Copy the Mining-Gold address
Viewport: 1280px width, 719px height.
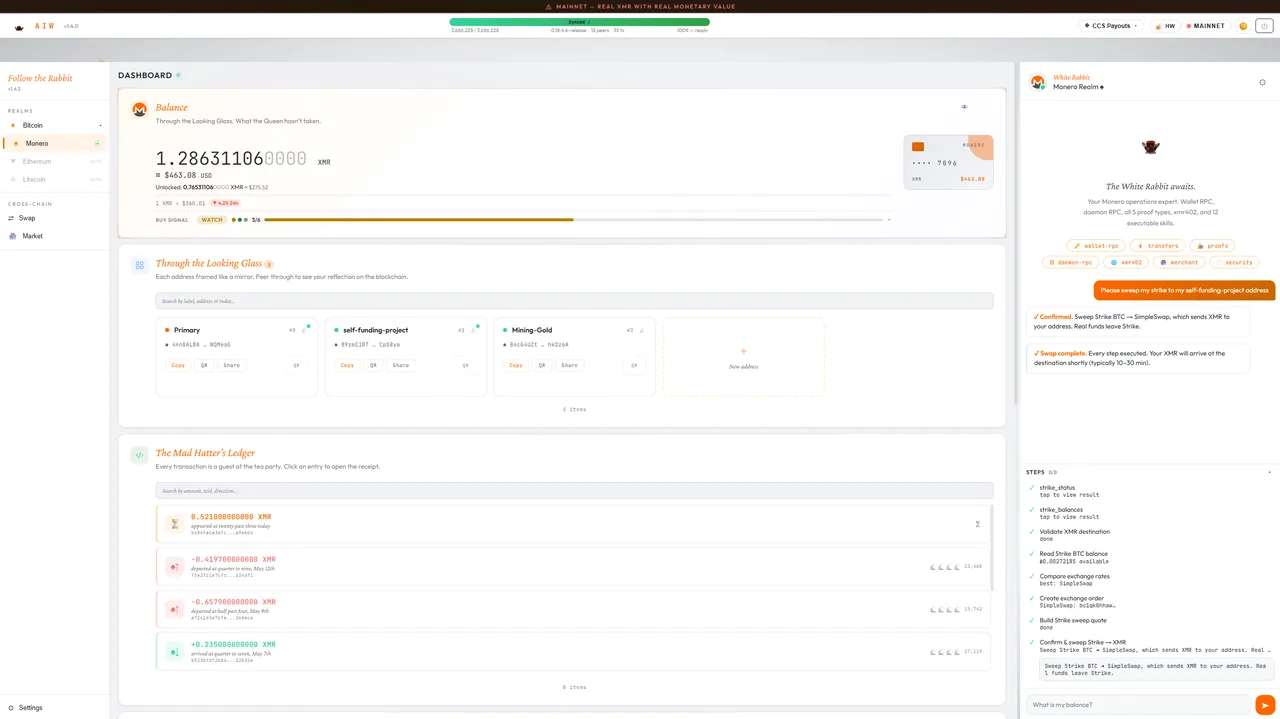[516, 365]
